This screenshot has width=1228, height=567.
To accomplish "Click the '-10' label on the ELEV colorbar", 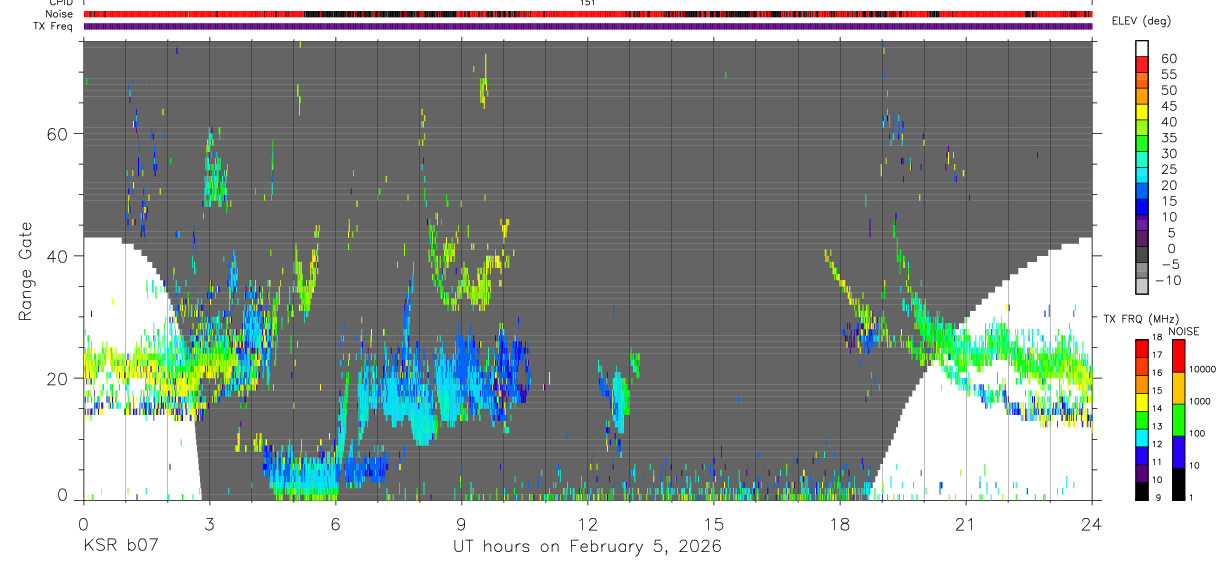I will point(1167,280).
